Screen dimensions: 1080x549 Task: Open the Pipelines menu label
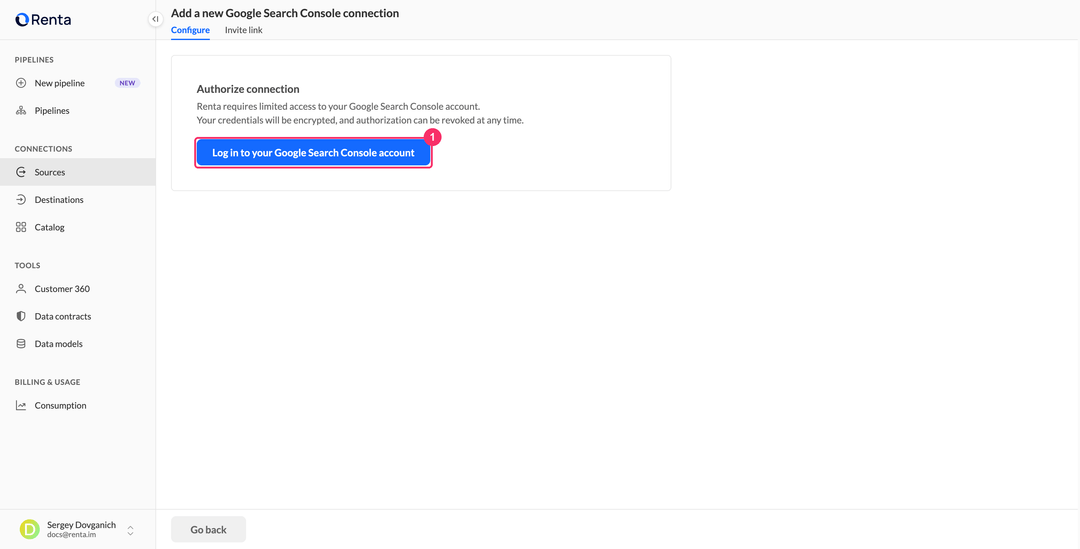click(52, 111)
